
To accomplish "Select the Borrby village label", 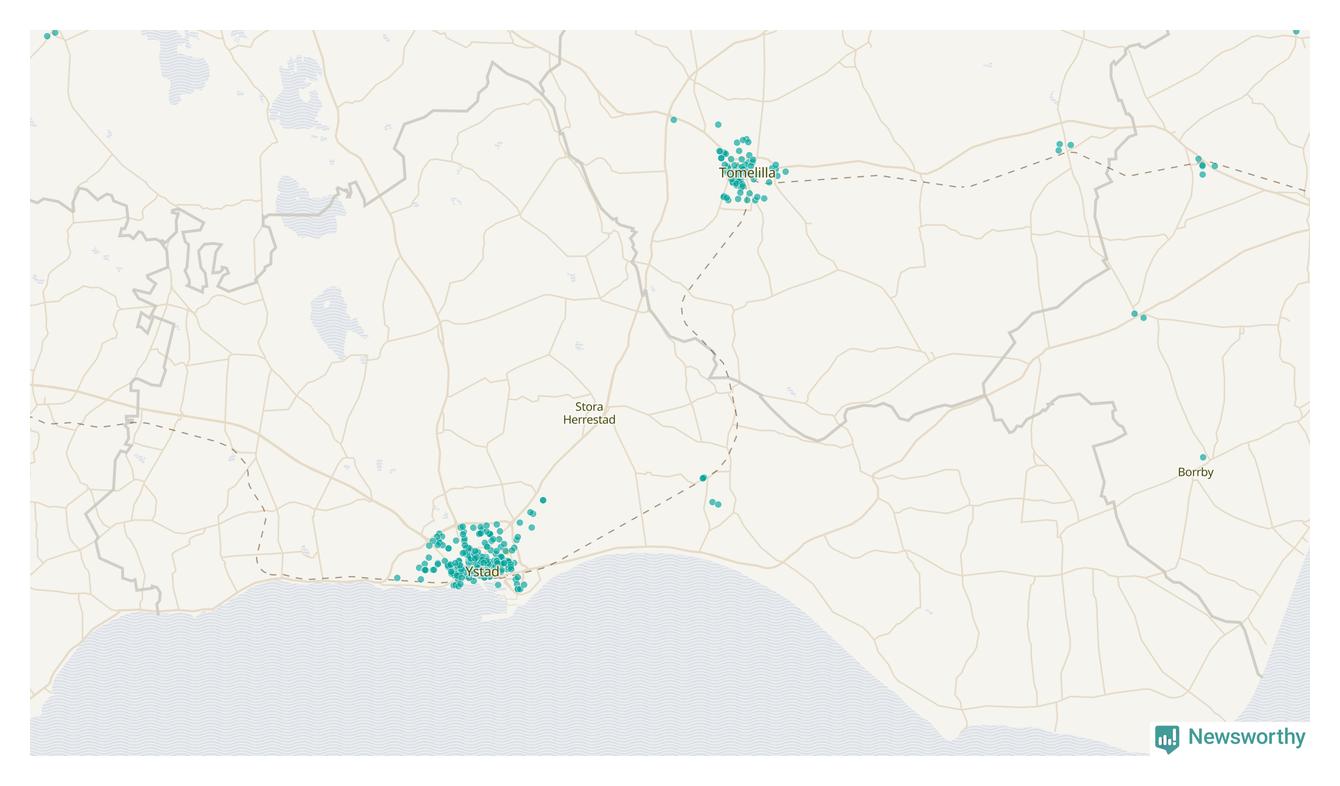I will tap(1195, 472).
